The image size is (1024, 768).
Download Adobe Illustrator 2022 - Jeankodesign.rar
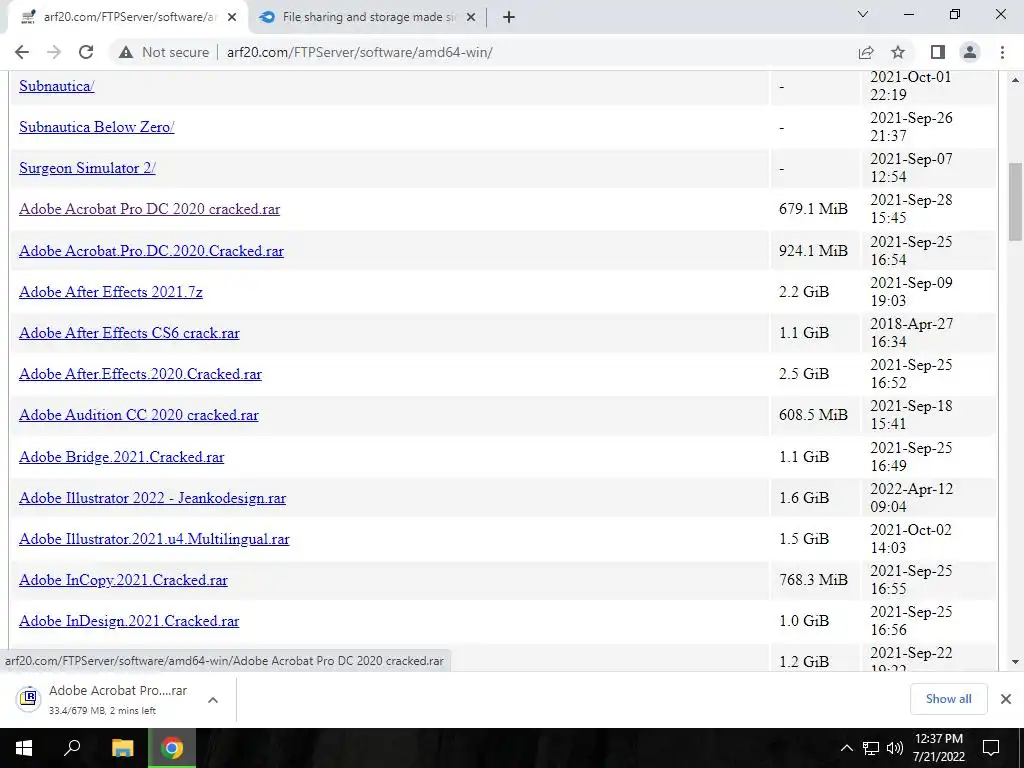coord(153,498)
